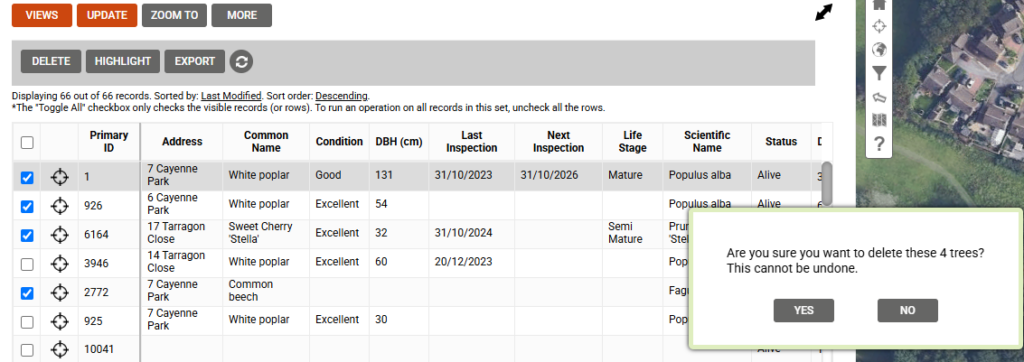Confirm deletion by clicking YES

pos(803,310)
